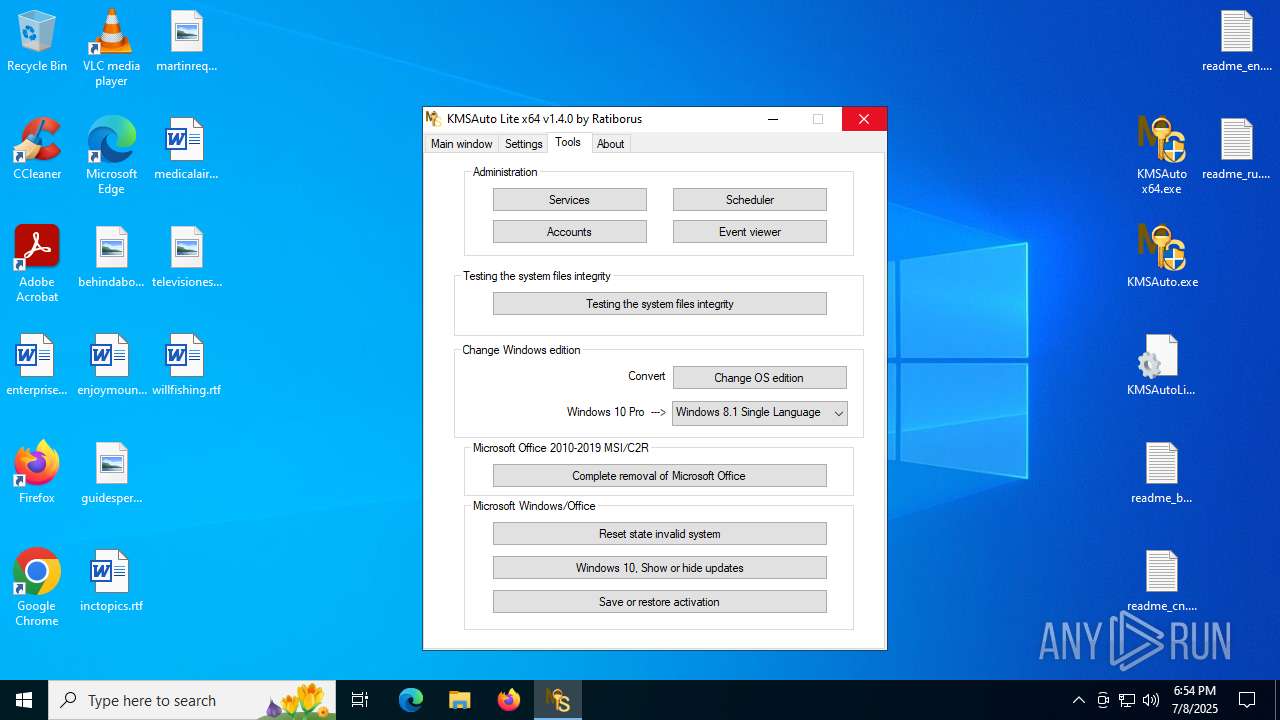Screen dimensions: 1280x720
Task: Select the medicalair Word document icon
Action: click(186, 150)
